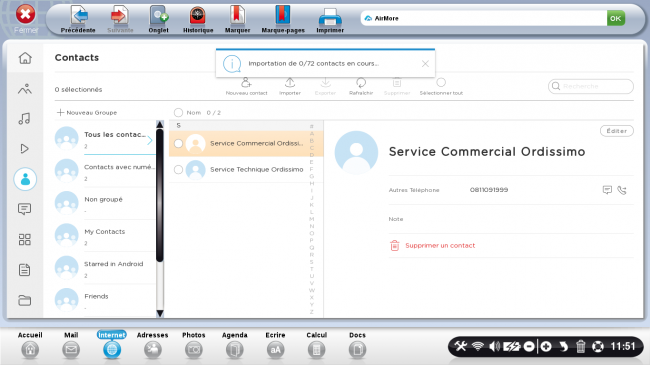Close the browser with Fermer

(26, 19)
